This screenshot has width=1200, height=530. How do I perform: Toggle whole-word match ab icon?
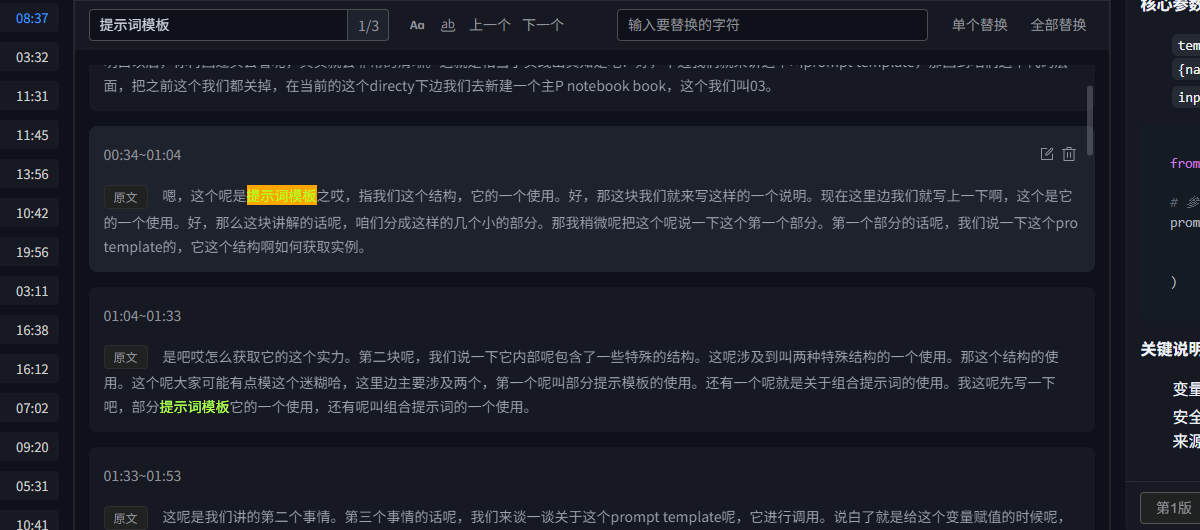[x=448, y=25]
